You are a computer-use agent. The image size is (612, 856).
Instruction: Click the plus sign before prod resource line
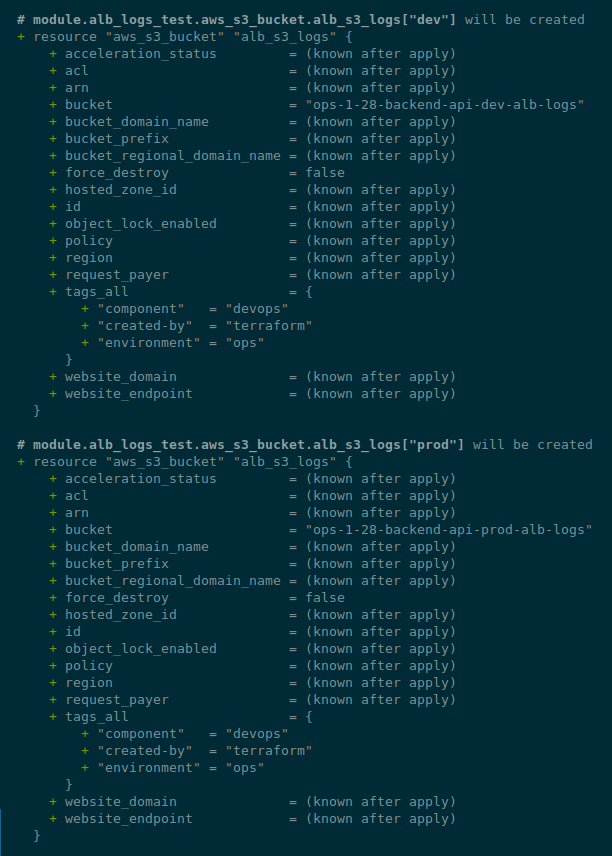click(x=21, y=462)
